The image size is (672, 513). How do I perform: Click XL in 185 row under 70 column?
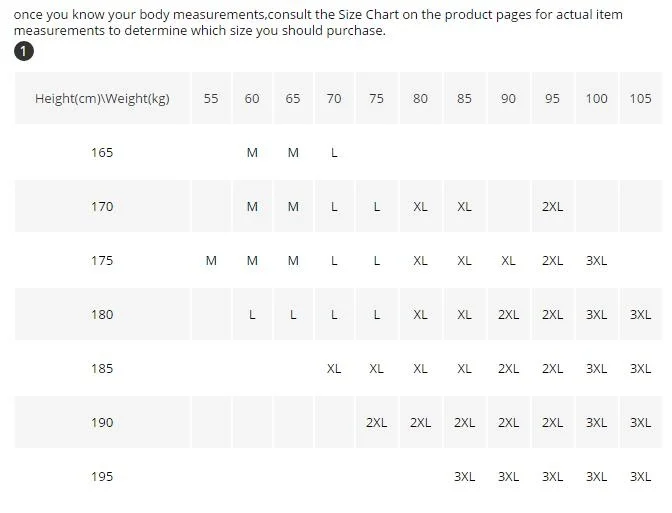coord(334,368)
